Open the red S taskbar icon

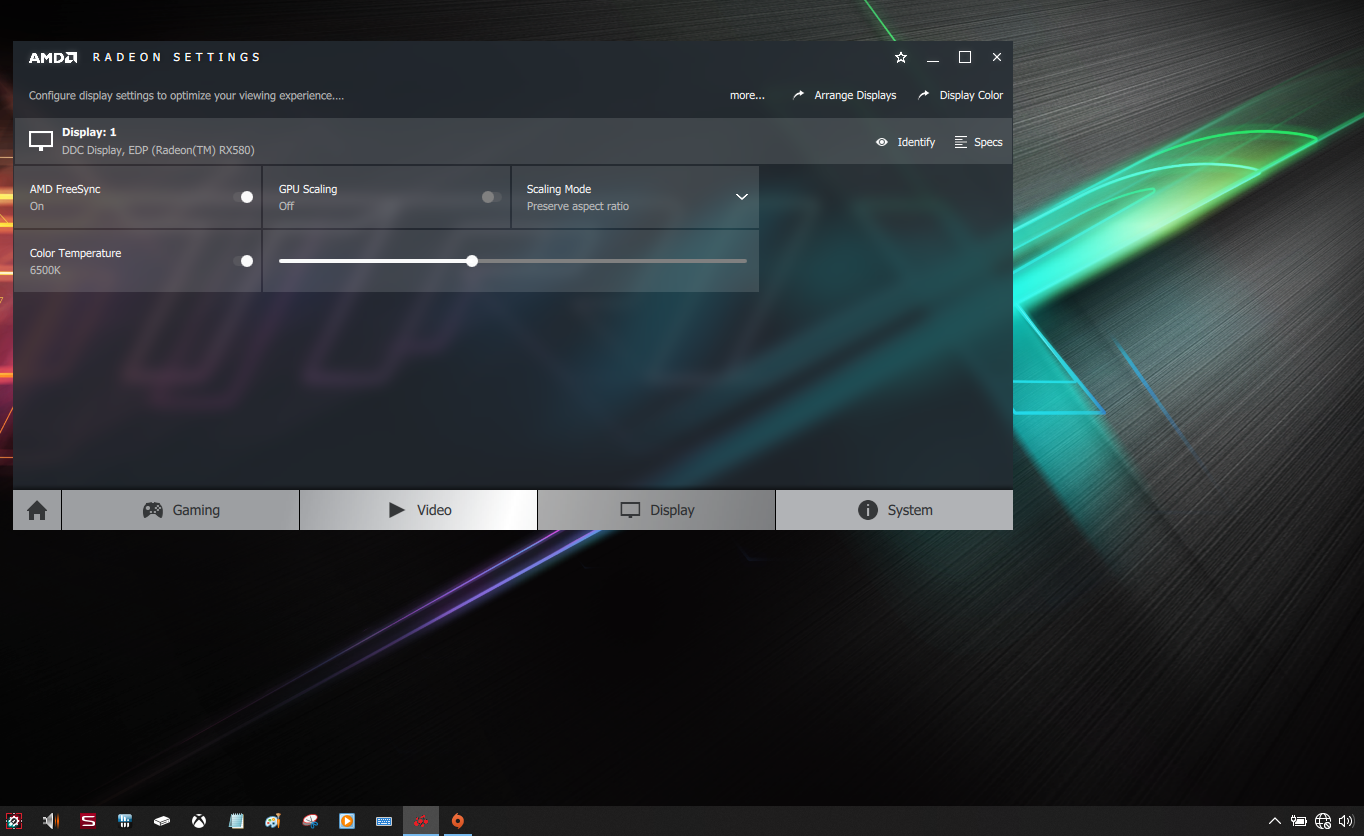(88, 821)
